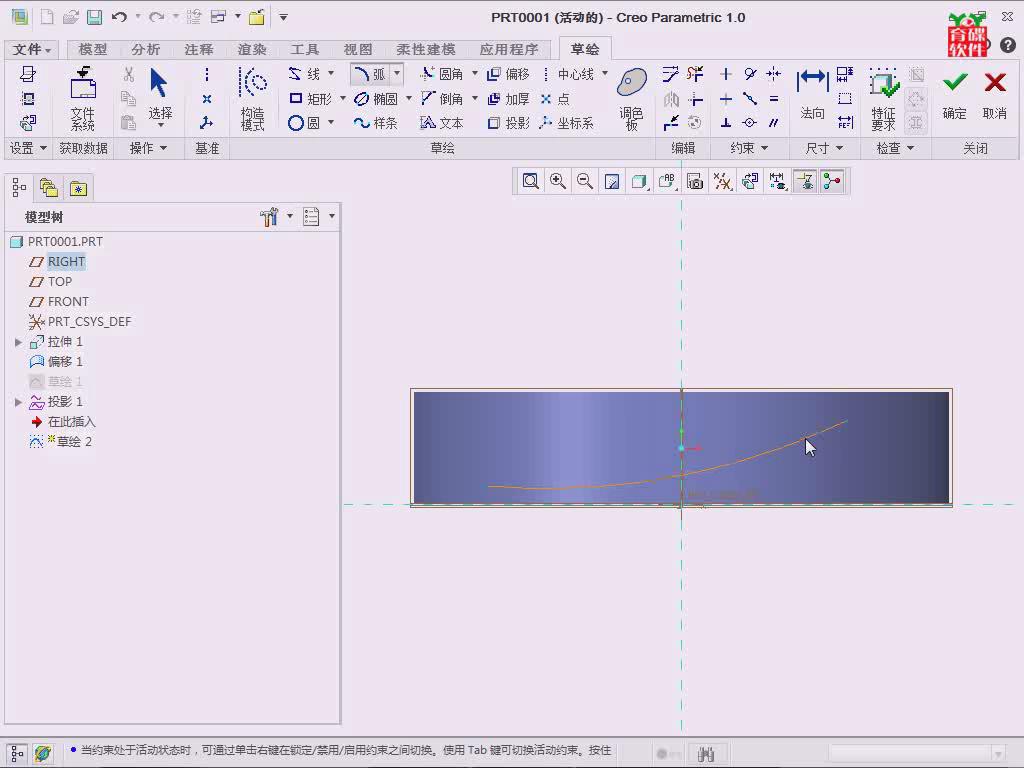Viewport: 1024px width, 768px height.
Task: Apply the Perpendicular constraint icon
Action: [726, 123]
